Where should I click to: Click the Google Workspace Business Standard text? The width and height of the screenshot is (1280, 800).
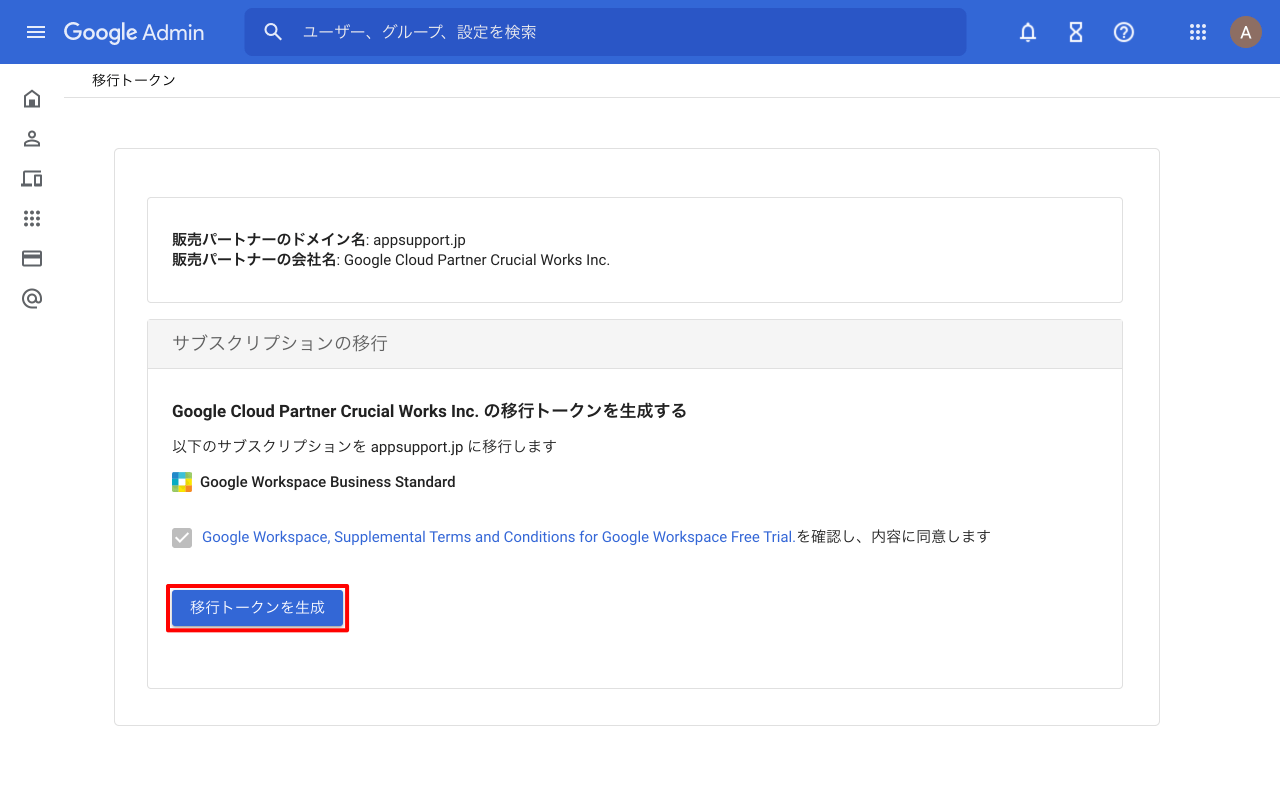pos(328,482)
